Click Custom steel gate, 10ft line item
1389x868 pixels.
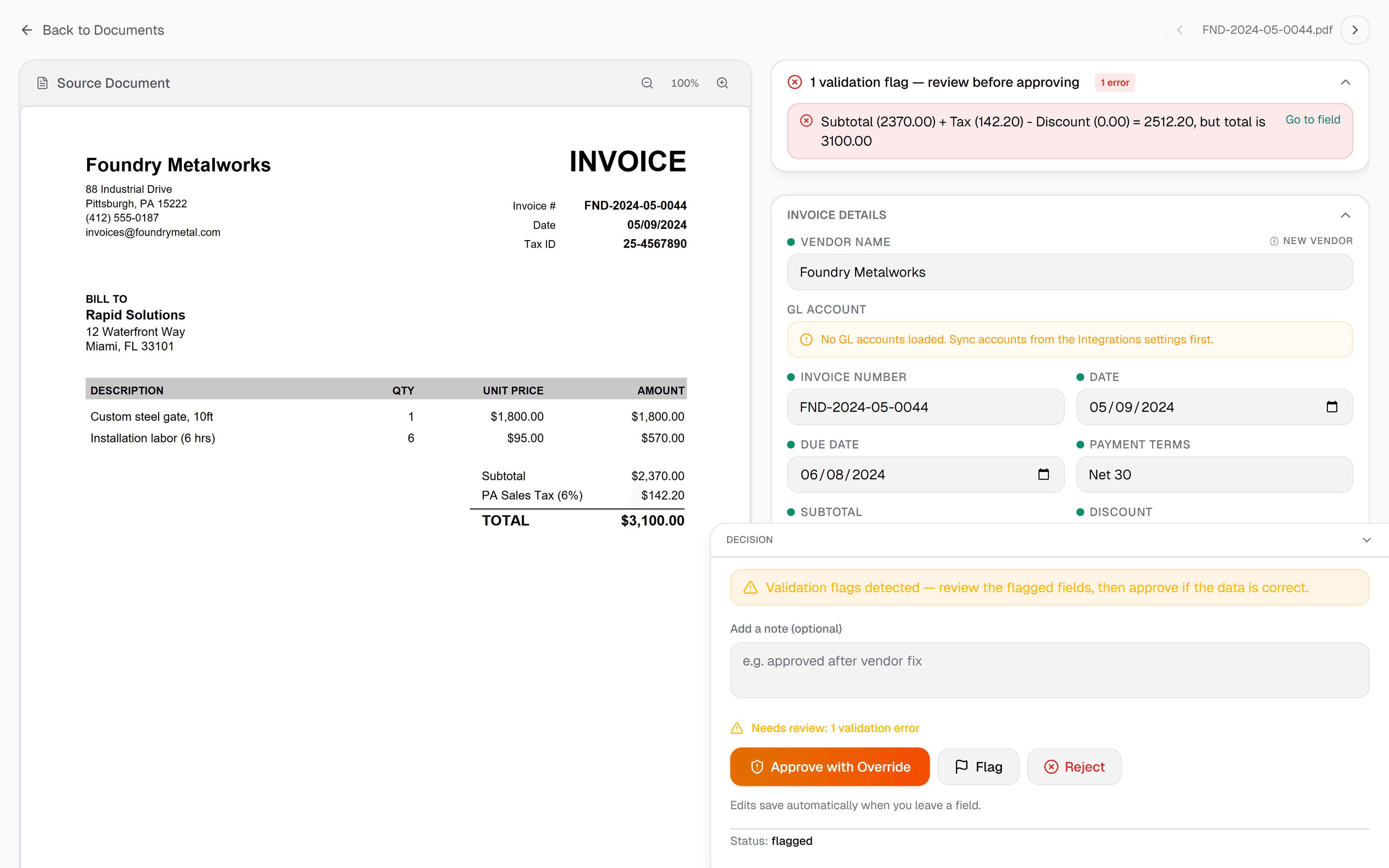152,417
